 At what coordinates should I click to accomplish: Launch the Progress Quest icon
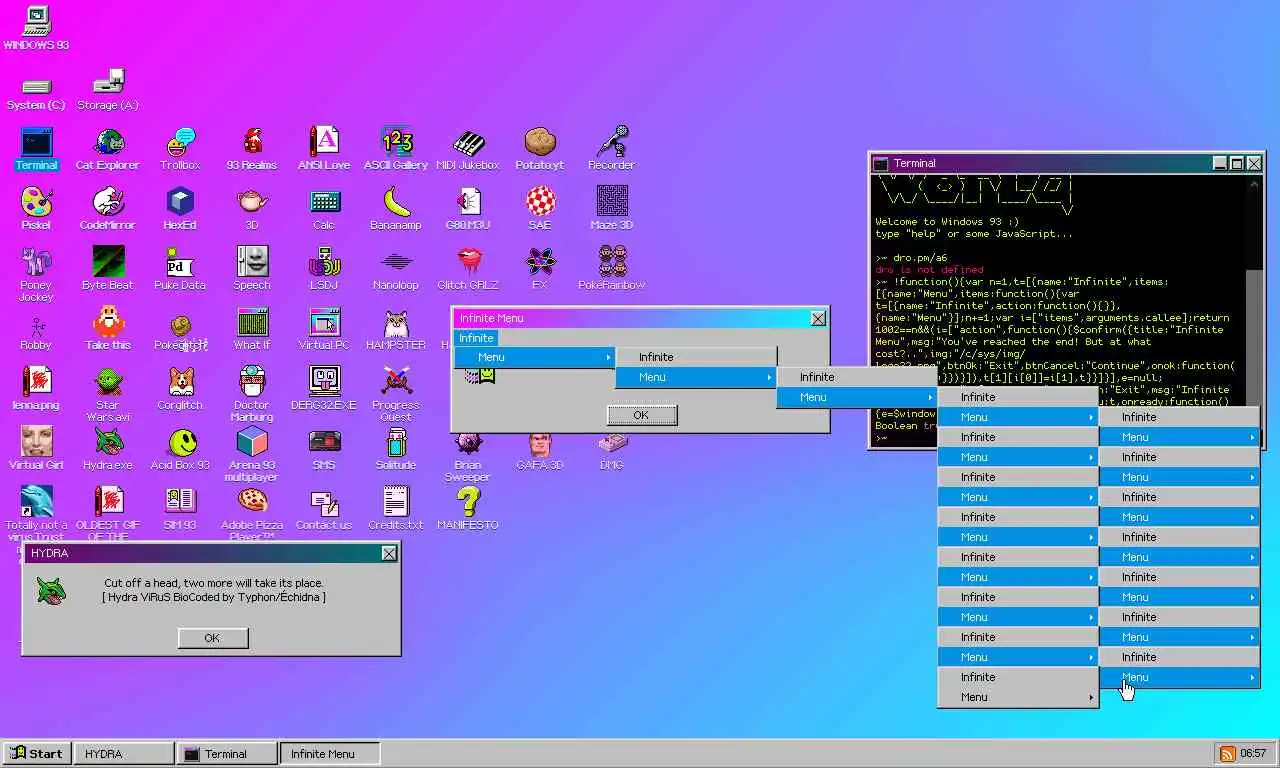coord(396,393)
